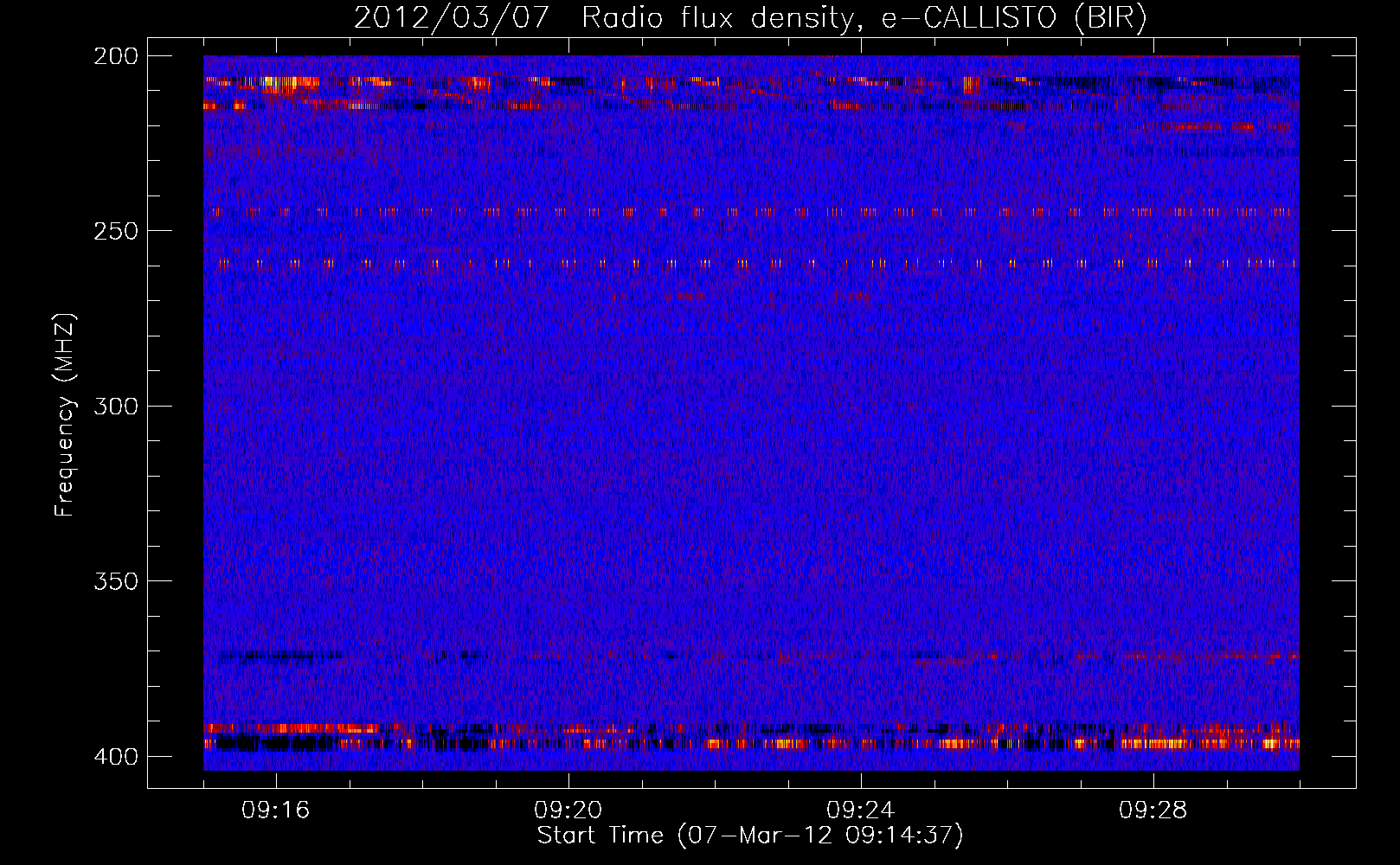This screenshot has width=1400, height=865.
Task: Click the 09:24 time tick label
Action: 861,811
